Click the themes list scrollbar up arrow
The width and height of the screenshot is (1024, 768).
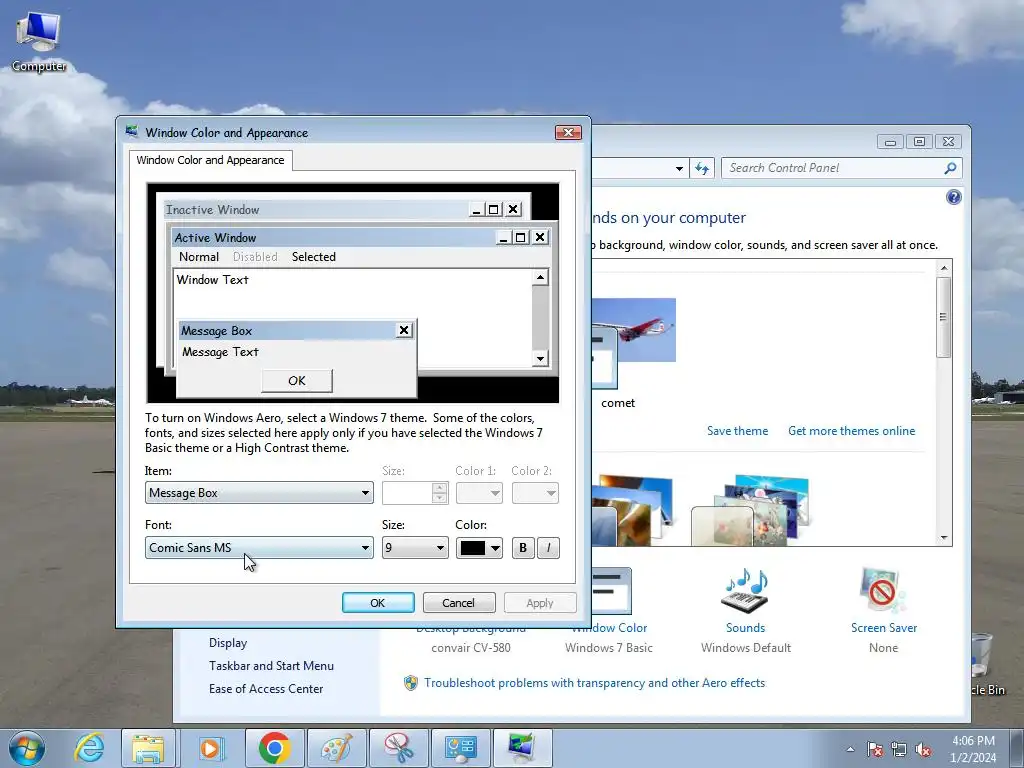click(x=944, y=267)
